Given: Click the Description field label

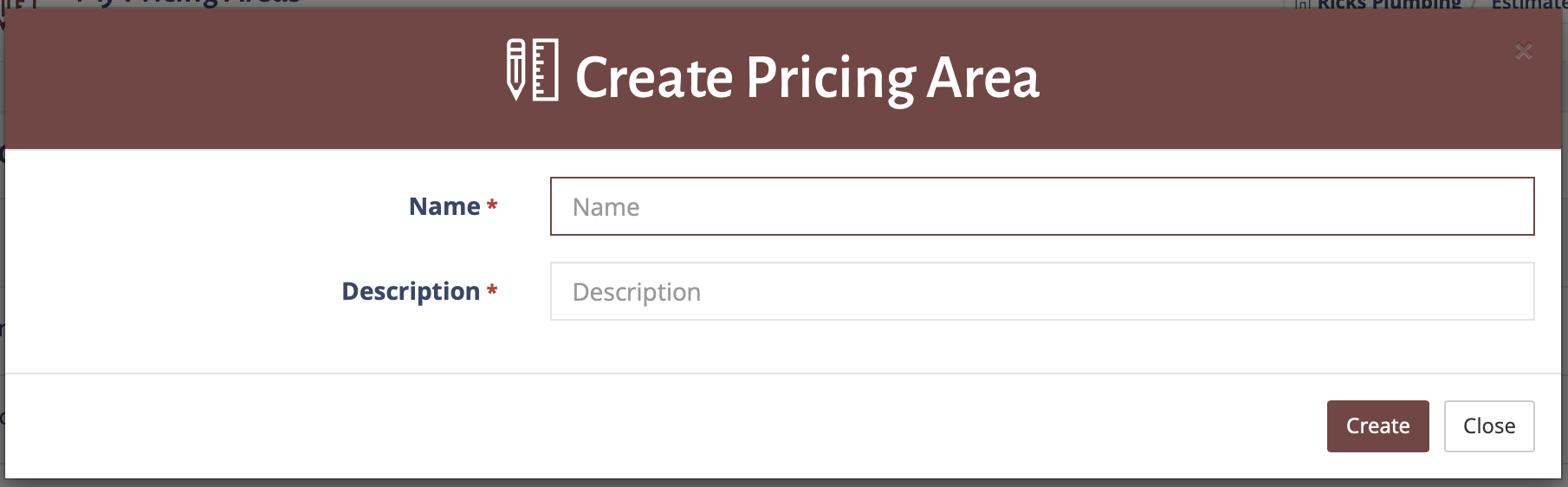Looking at the screenshot, I should [411, 291].
